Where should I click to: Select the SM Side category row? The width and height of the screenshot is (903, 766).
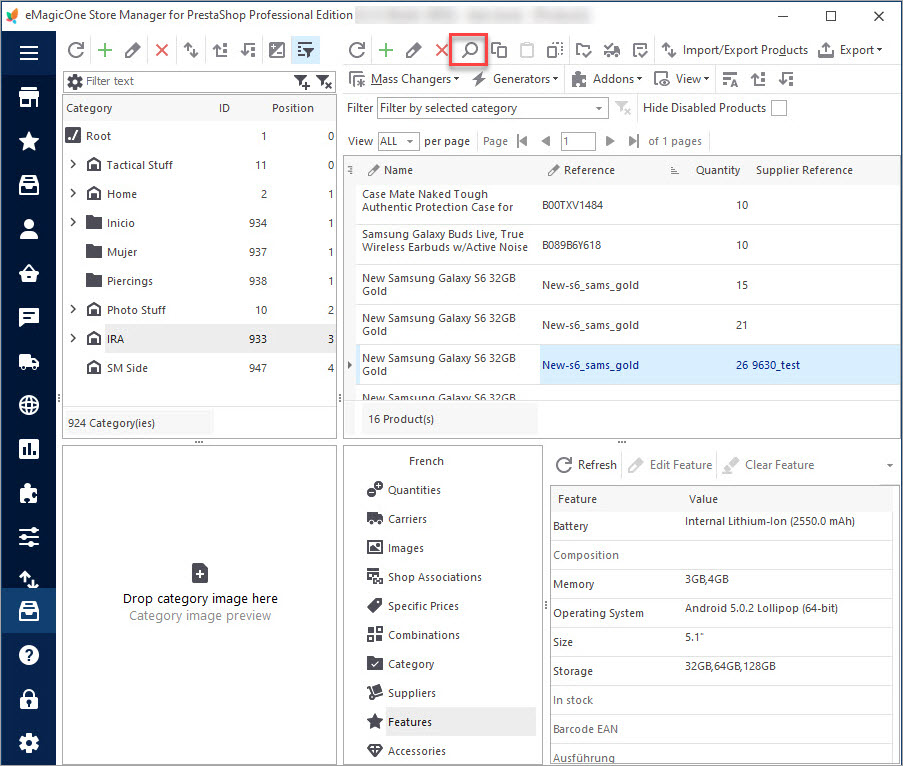pos(199,367)
